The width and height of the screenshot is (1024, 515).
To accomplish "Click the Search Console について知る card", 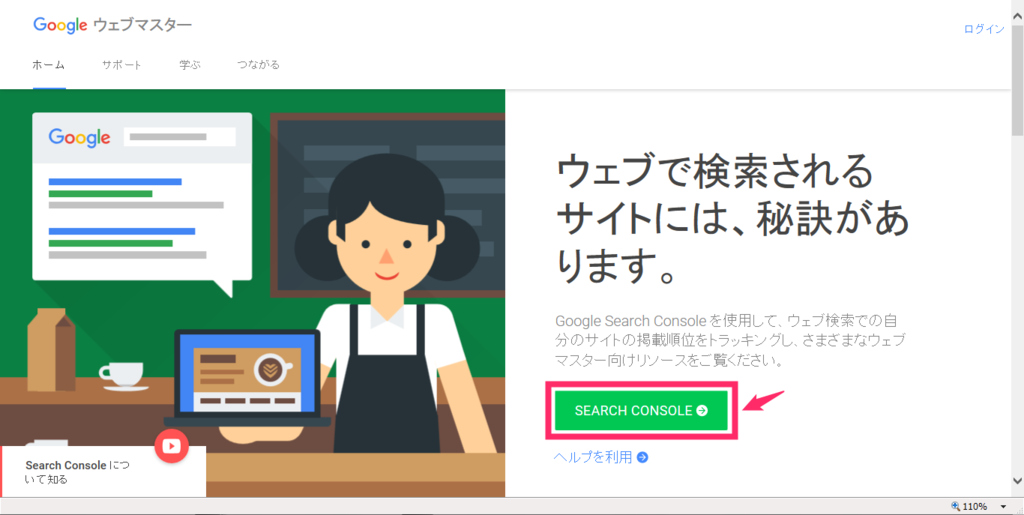I will point(103,472).
